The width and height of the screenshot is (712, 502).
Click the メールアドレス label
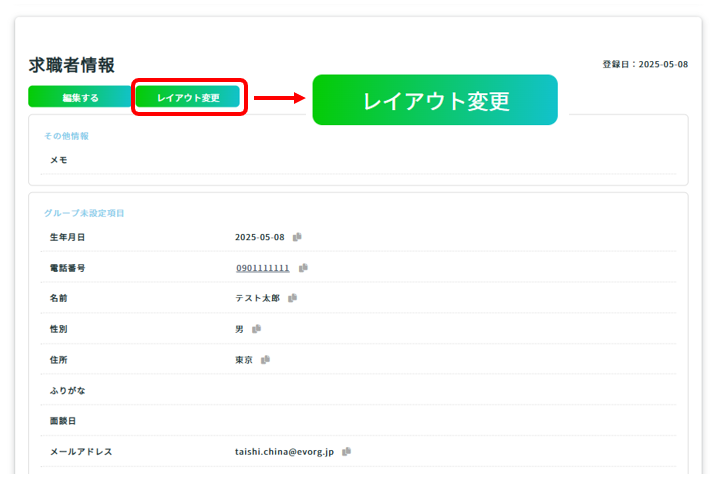pyautogui.click(x=81, y=452)
